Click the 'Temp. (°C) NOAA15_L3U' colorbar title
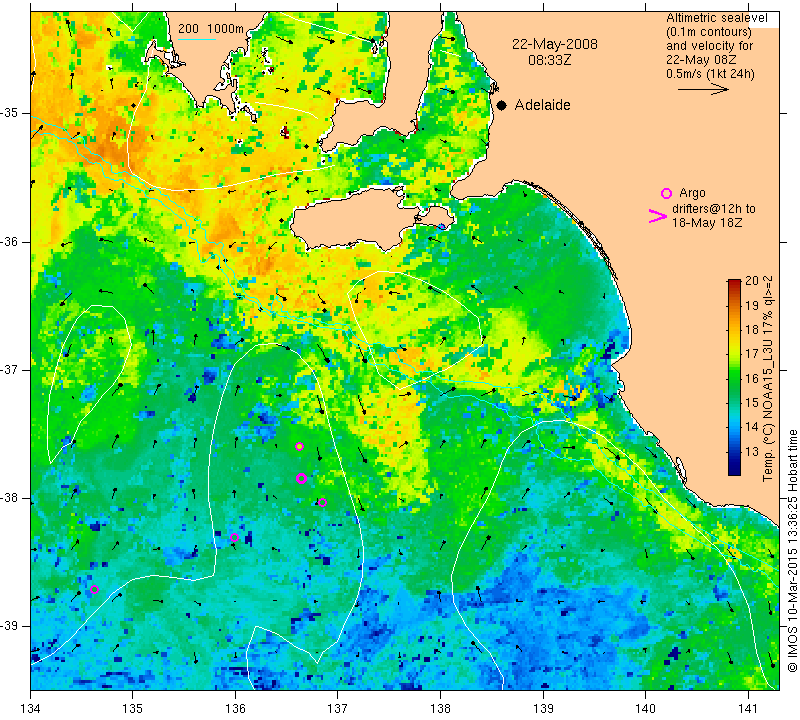Image resolution: width=800 pixels, height=720 pixels. (768, 378)
